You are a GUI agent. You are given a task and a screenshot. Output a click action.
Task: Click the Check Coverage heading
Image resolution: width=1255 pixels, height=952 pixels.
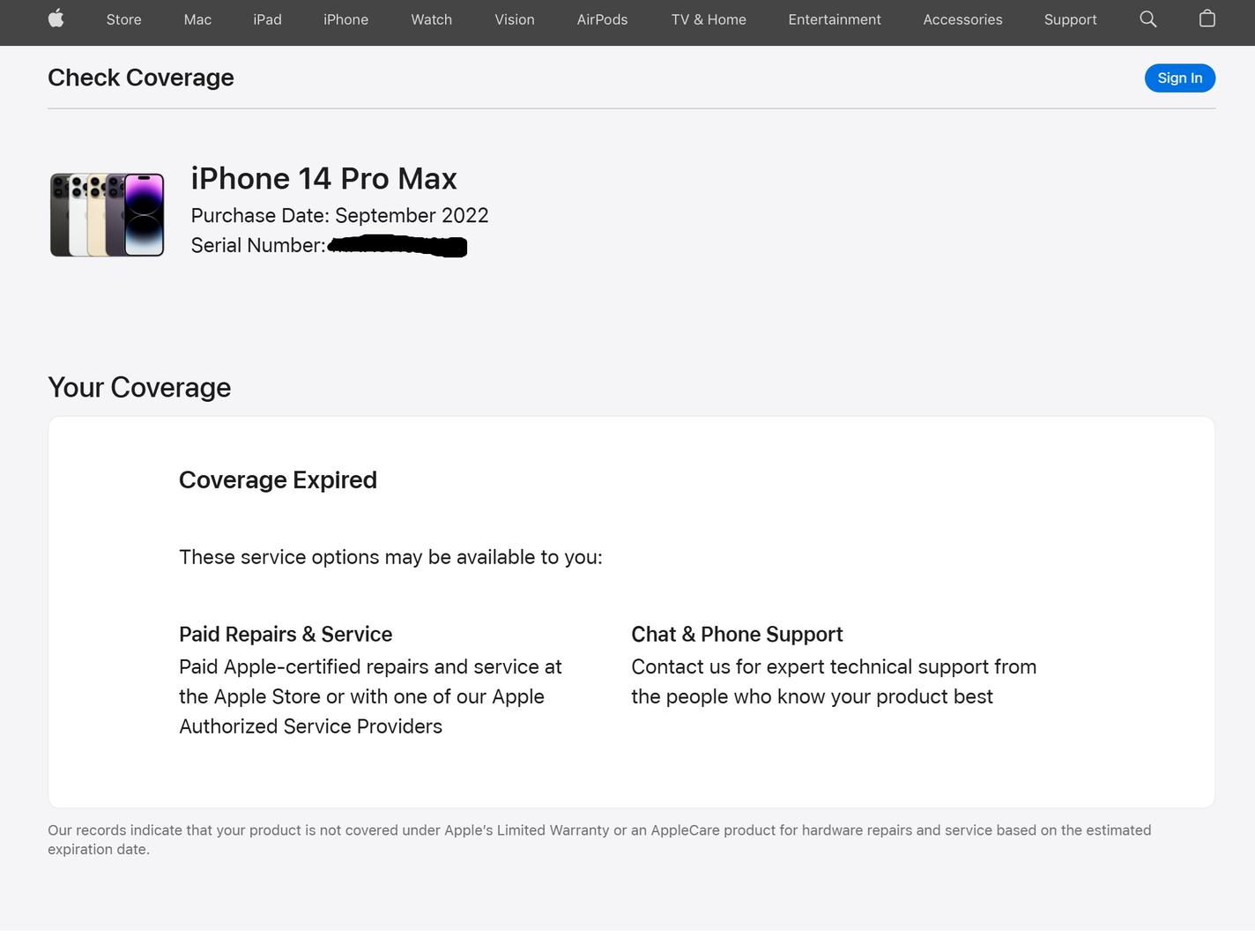pyautogui.click(x=141, y=78)
